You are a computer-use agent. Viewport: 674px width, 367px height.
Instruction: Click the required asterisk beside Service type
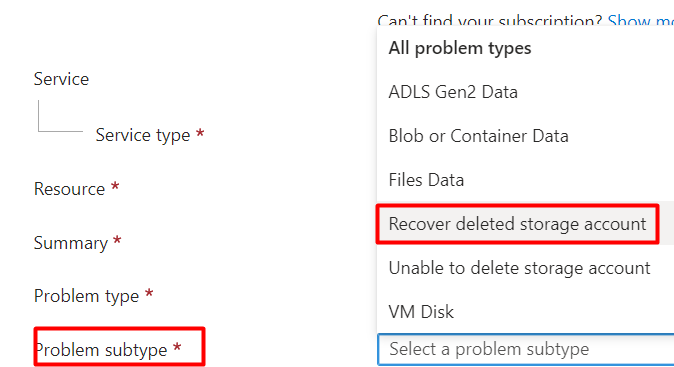coord(200,132)
